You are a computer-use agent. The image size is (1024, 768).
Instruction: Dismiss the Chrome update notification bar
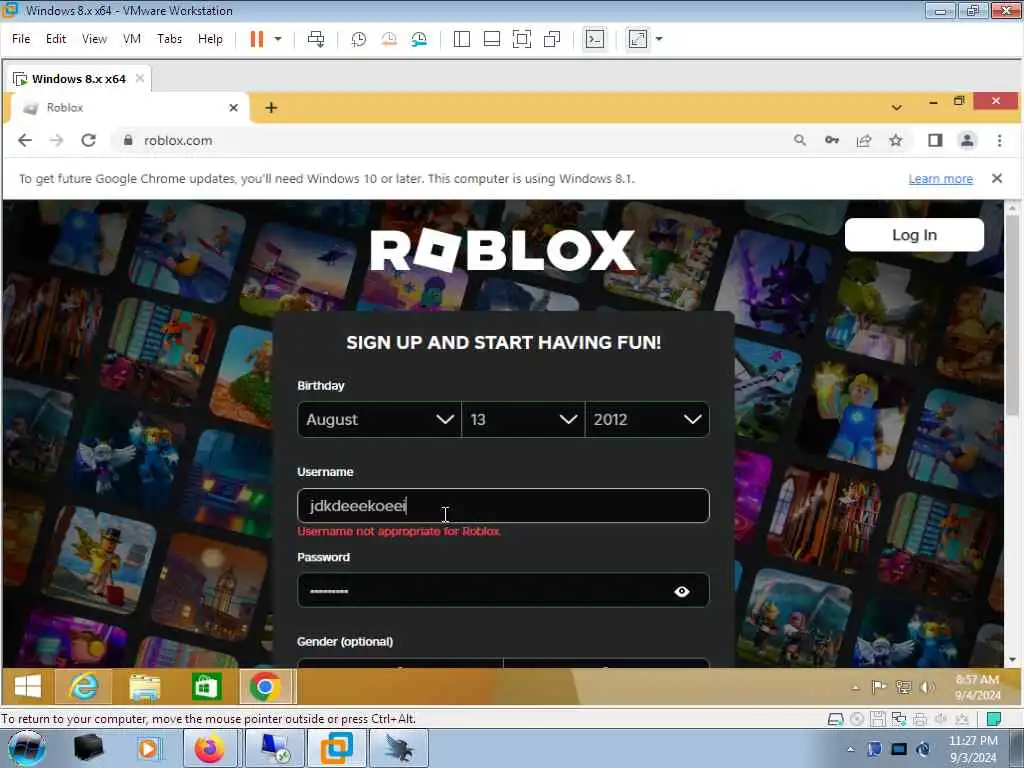[997, 178]
